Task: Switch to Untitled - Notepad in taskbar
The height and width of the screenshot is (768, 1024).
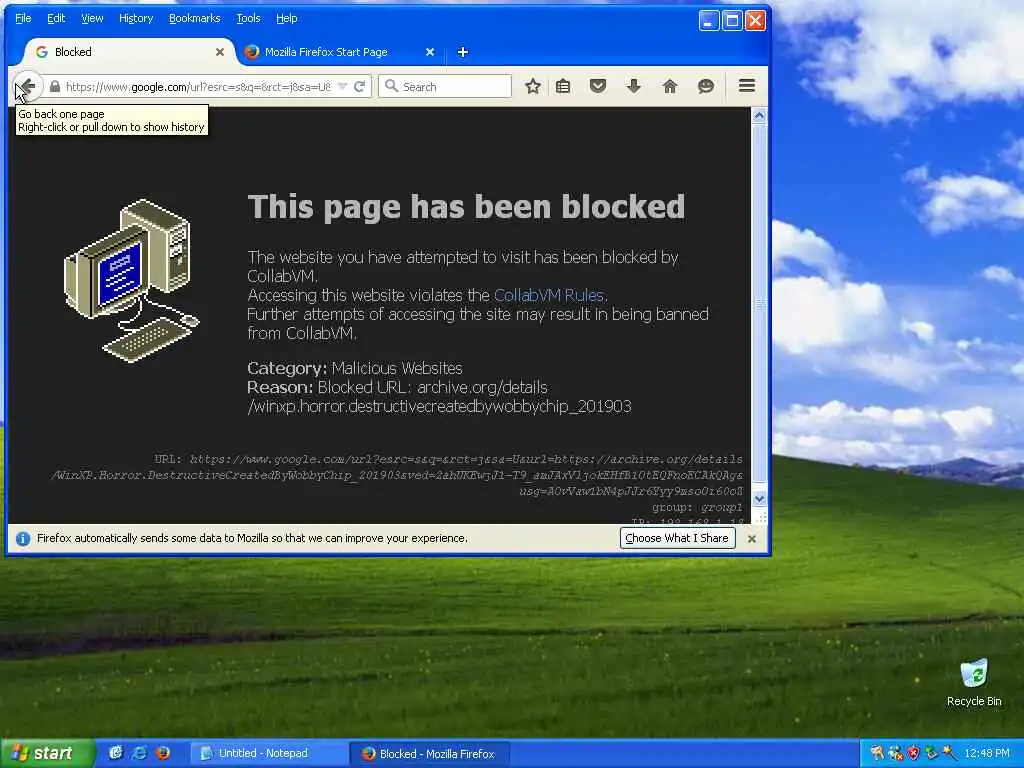Action: [269, 753]
